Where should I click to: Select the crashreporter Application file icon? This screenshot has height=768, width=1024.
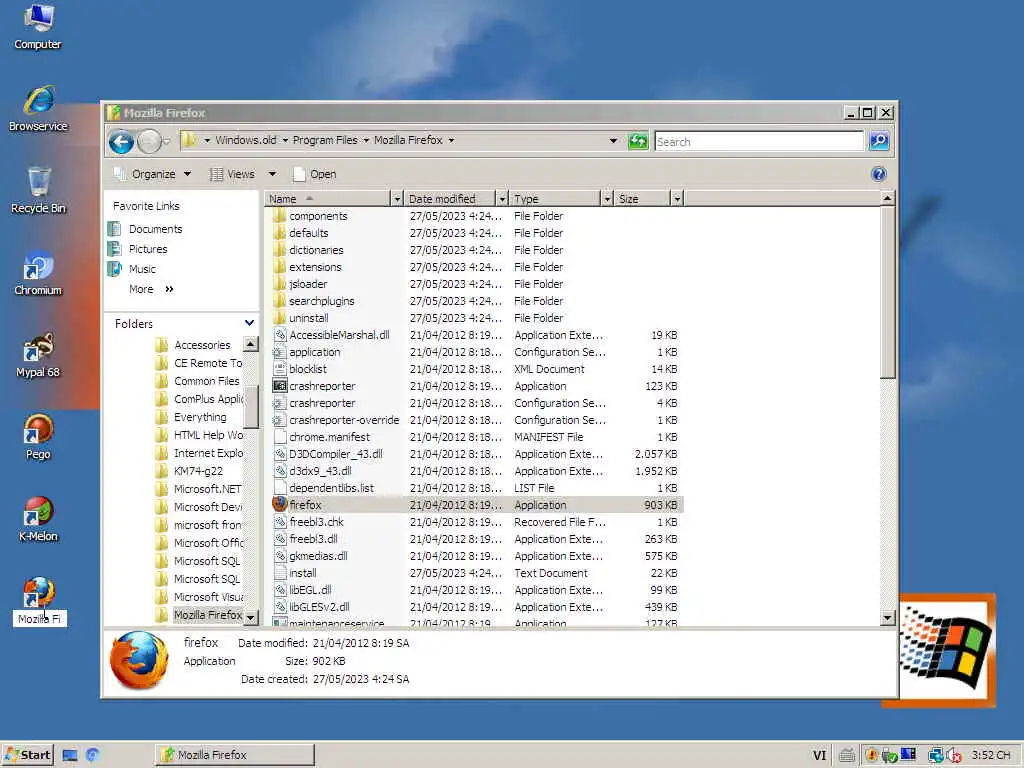[x=280, y=386]
